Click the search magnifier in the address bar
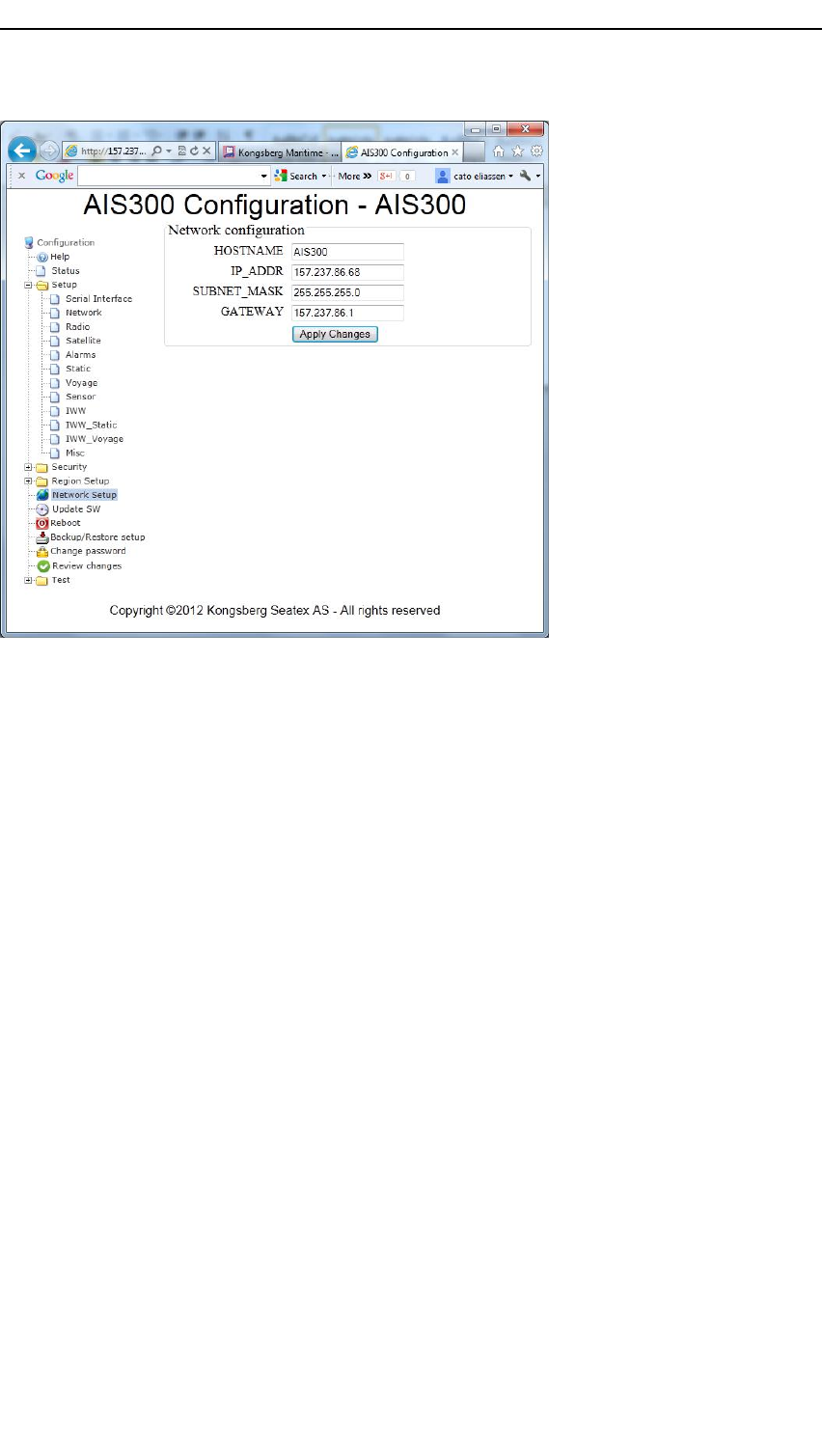Image resolution: width=822 pixels, height=1456 pixels. [x=157, y=151]
